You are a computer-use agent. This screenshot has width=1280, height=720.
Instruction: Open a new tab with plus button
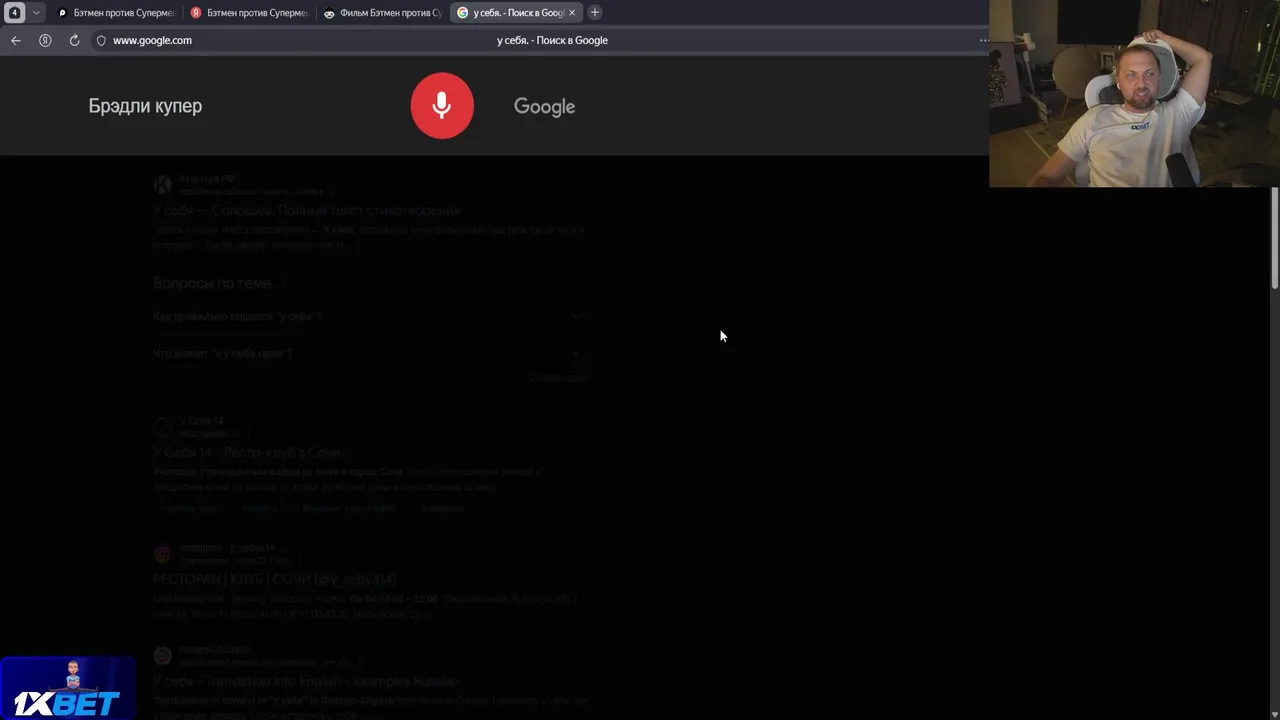pyautogui.click(x=595, y=13)
